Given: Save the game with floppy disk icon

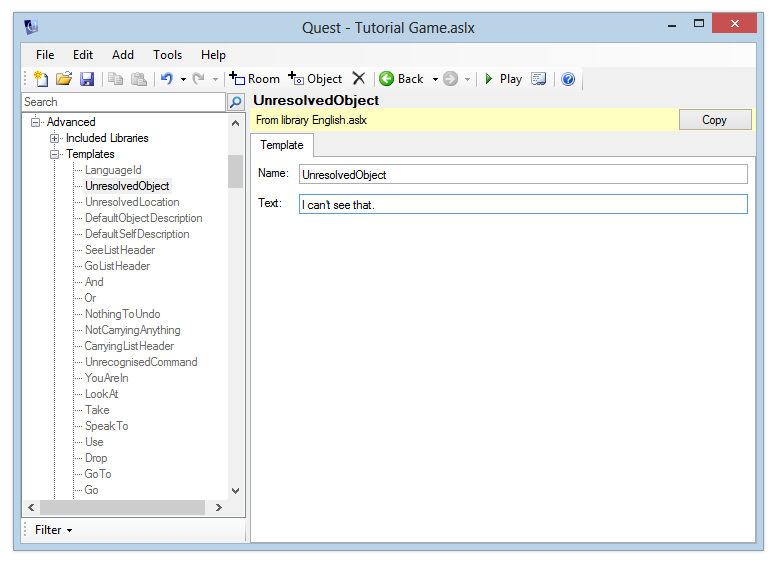Looking at the screenshot, I should (x=87, y=79).
